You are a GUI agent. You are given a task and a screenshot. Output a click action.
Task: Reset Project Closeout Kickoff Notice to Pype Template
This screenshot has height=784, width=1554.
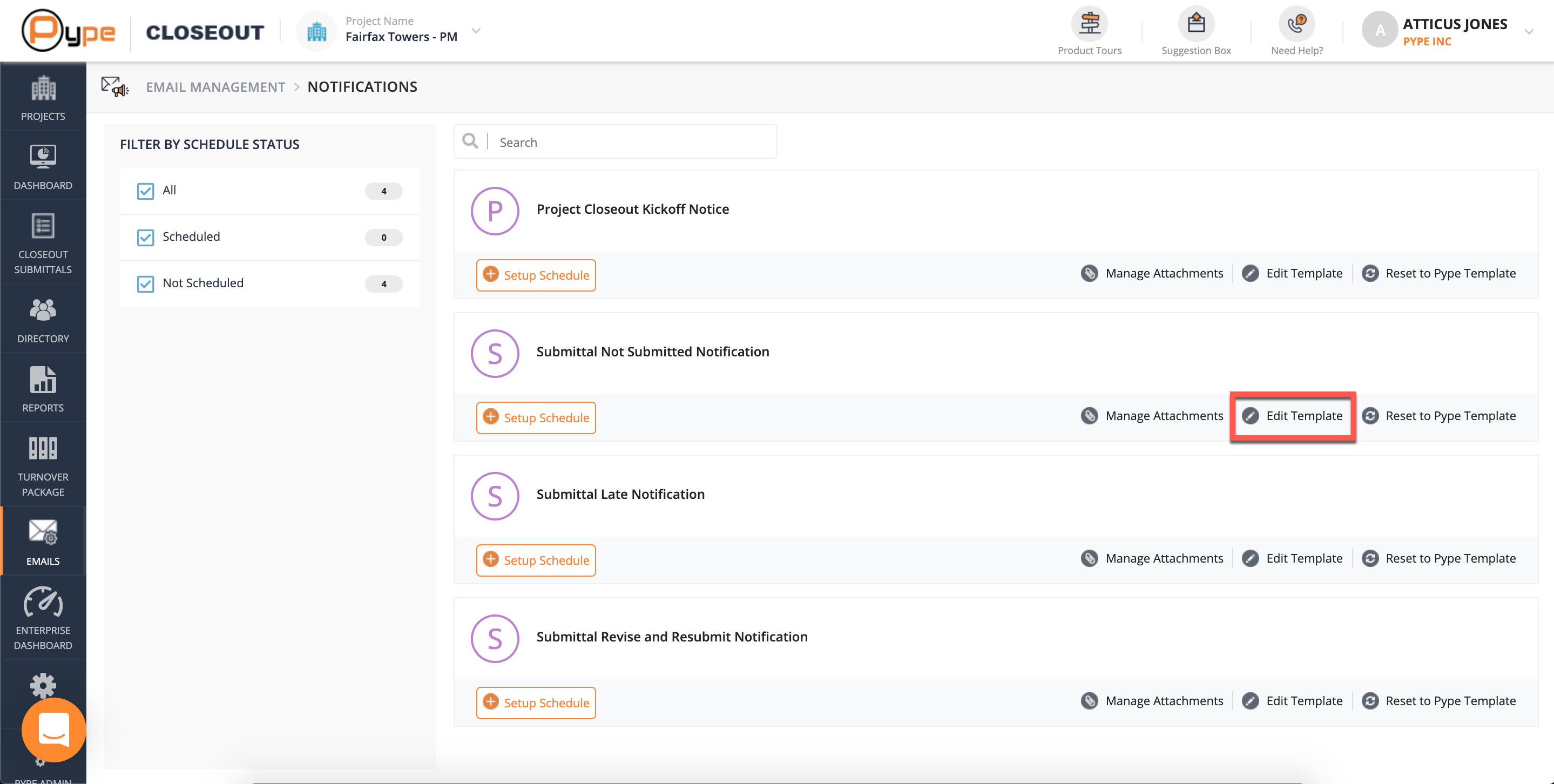coord(1439,274)
